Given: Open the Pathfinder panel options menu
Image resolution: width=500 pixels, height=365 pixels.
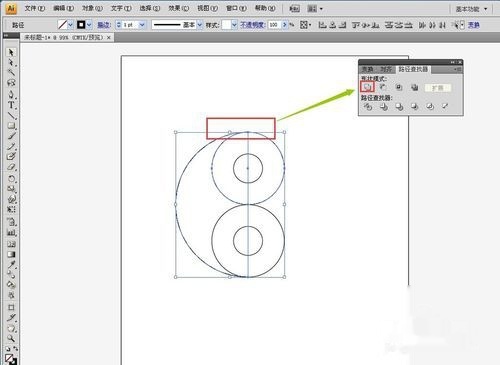Looking at the screenshot, I should click(x=458, y=69).
